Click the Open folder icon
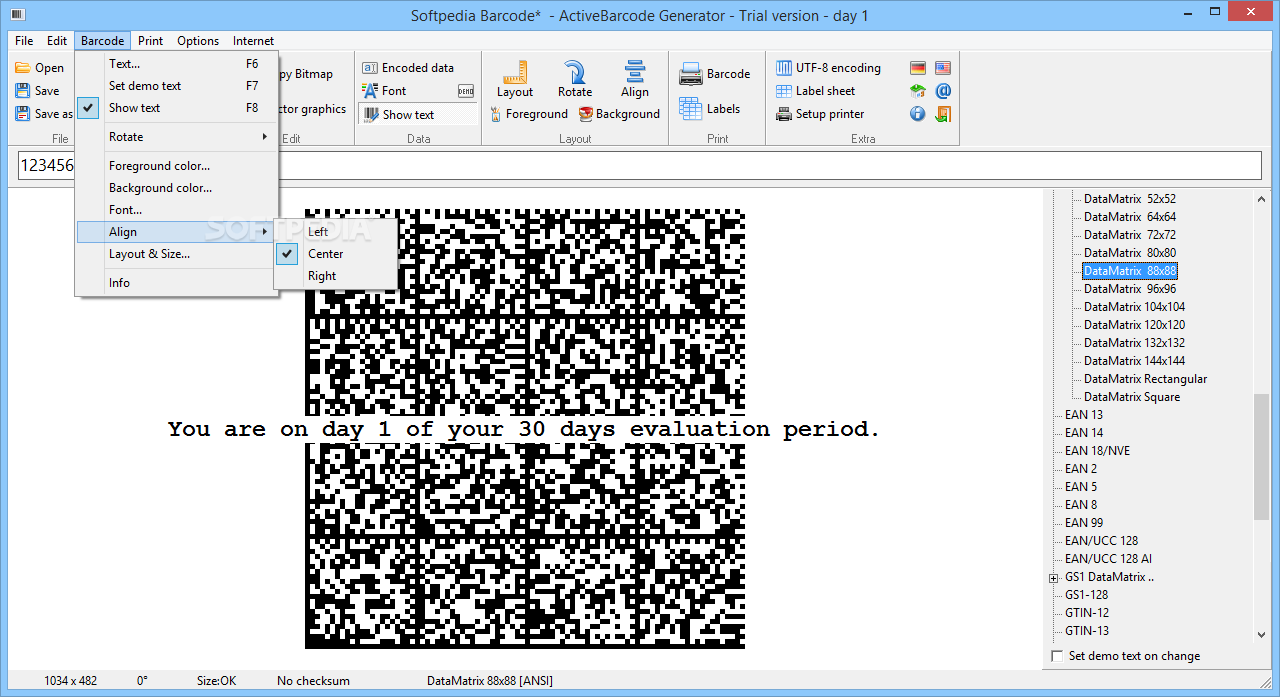 pyautogui.click(x=23, y=68)
